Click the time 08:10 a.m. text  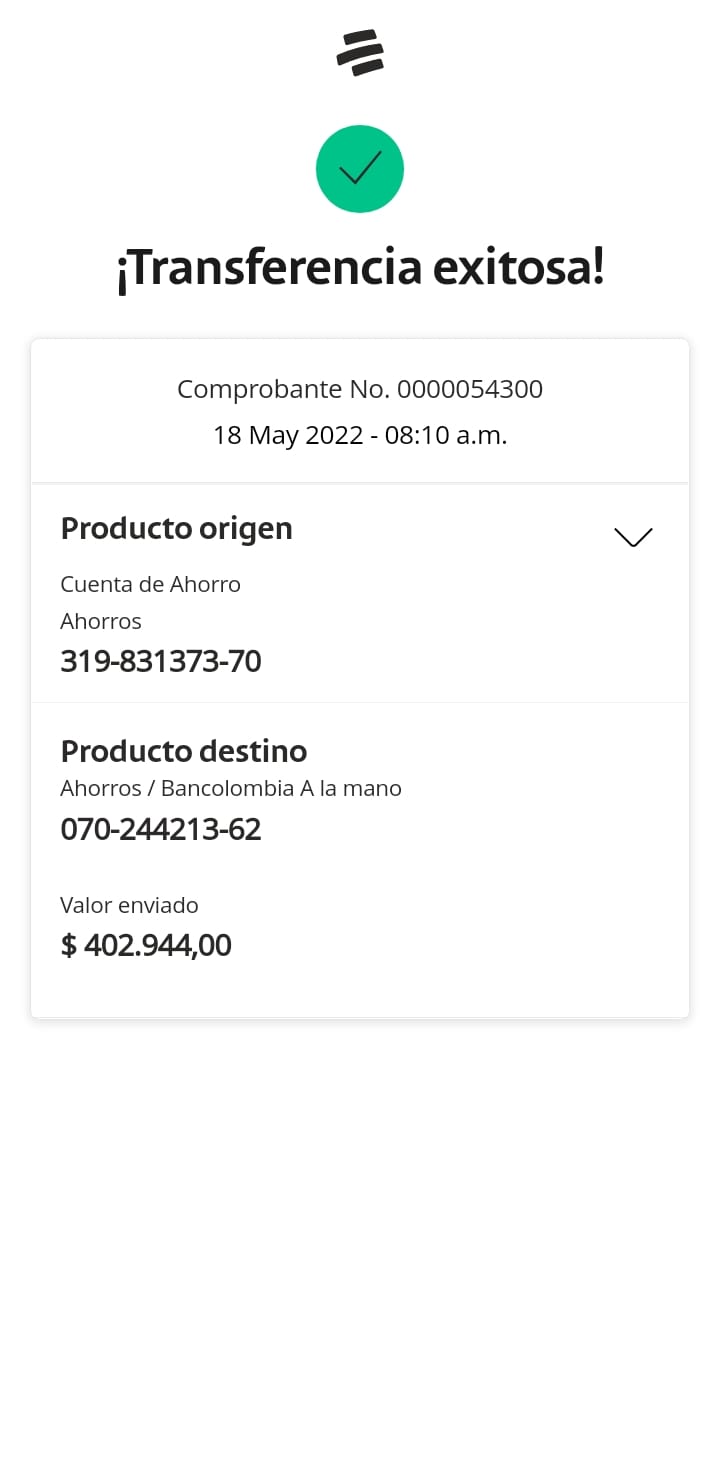447,435
